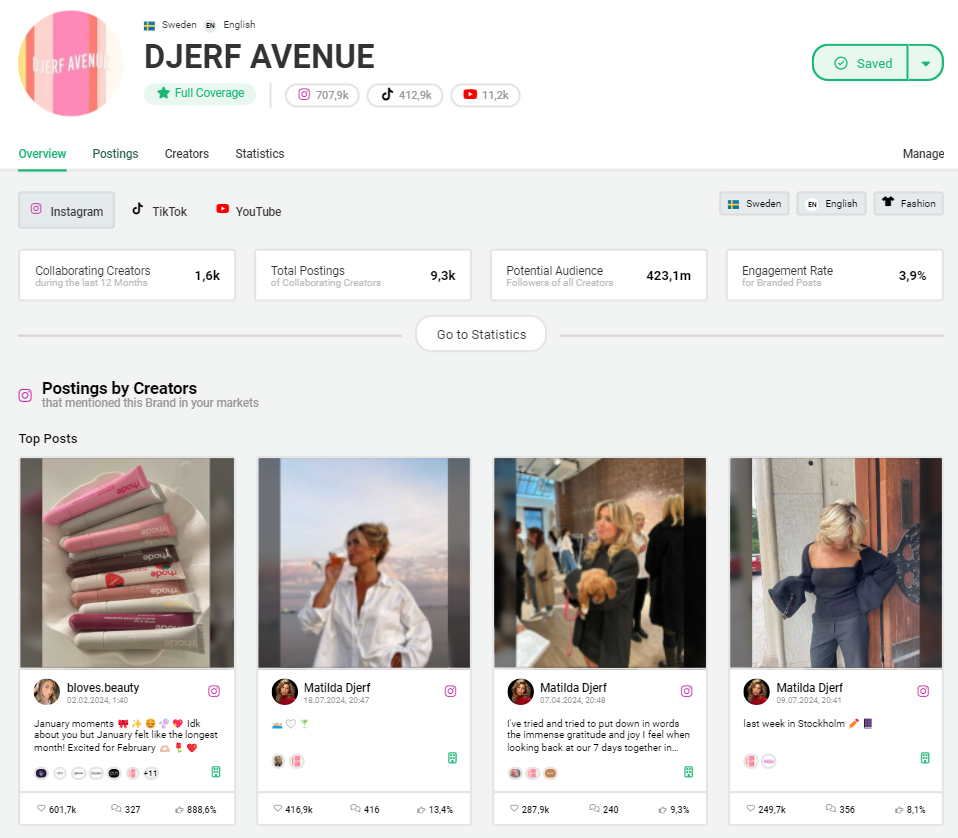Select the Instagram platform toggle
This screenshot has height=838, width=958.
pos(66,210)
